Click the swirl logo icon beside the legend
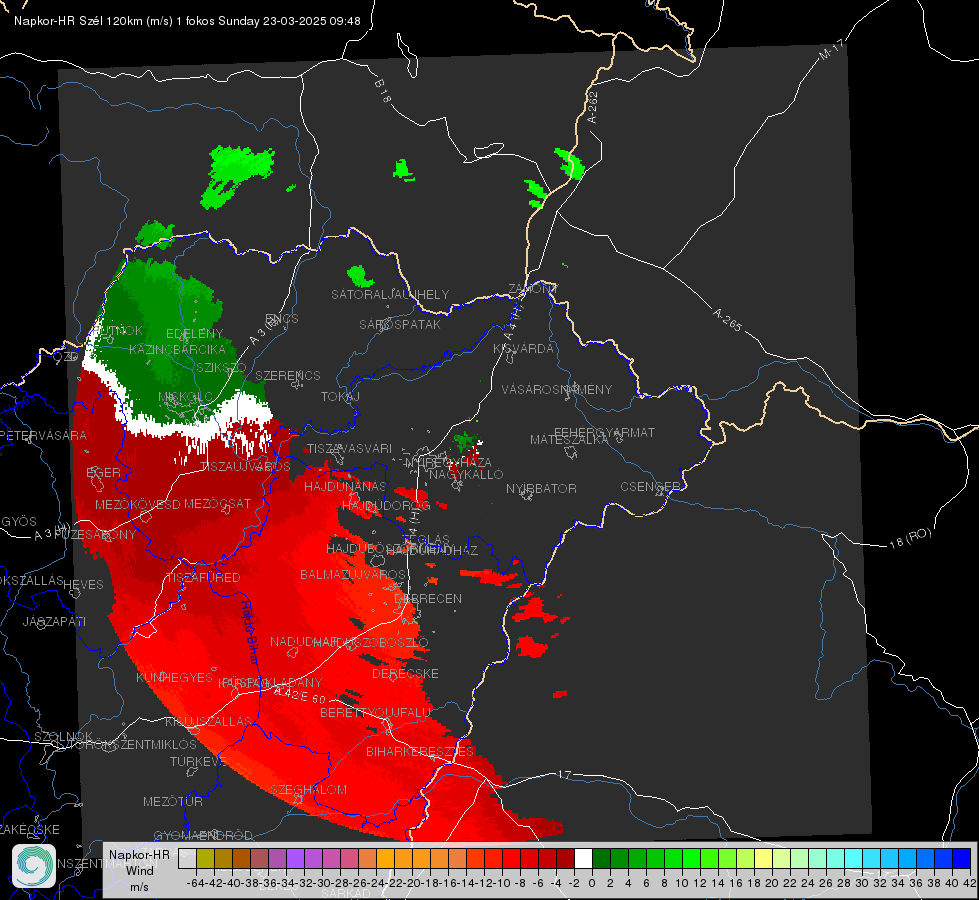The height and width of the screenshot is (900, 979). 34,866
